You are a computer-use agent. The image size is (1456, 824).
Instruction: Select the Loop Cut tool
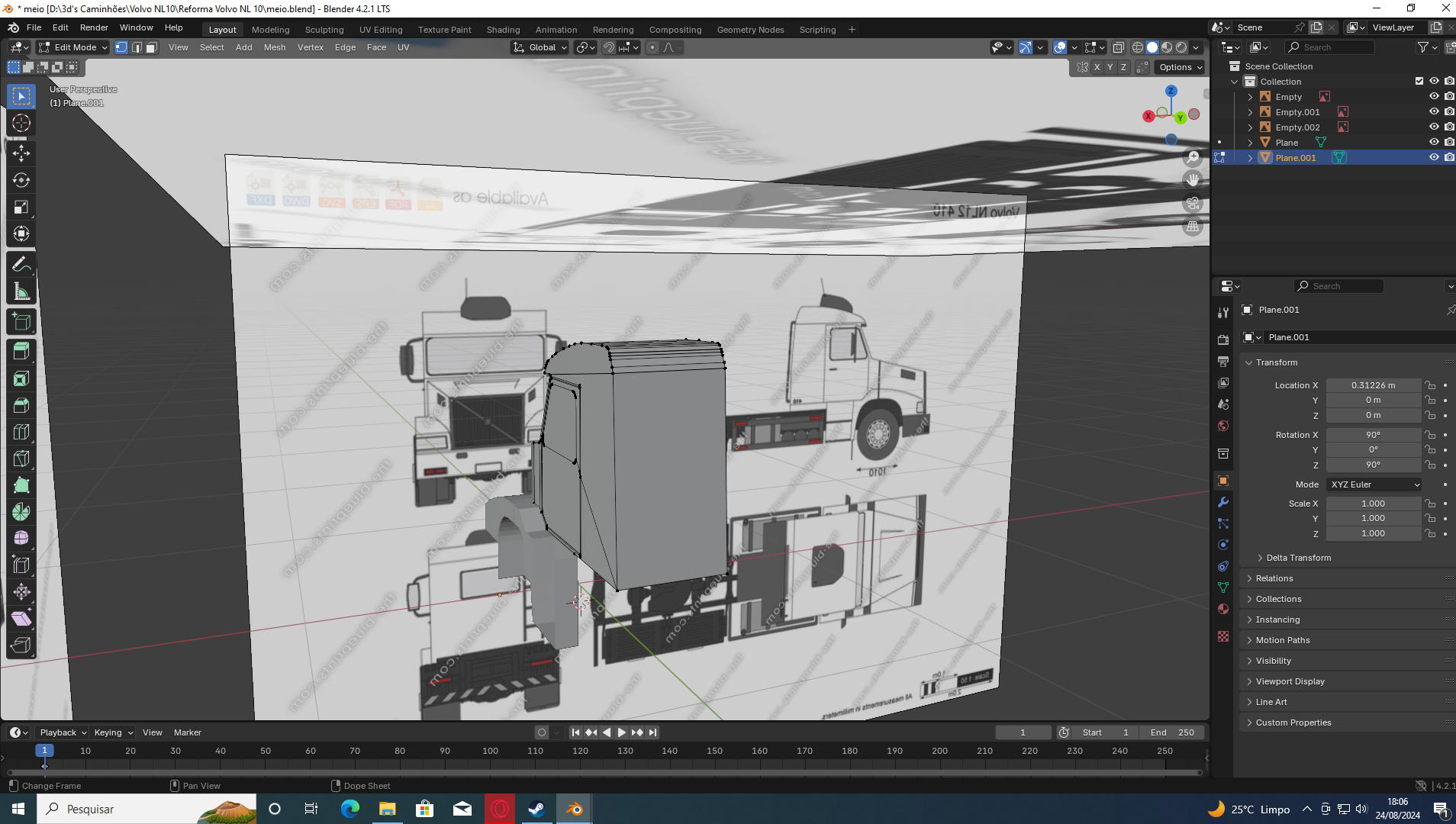(21, 432)
